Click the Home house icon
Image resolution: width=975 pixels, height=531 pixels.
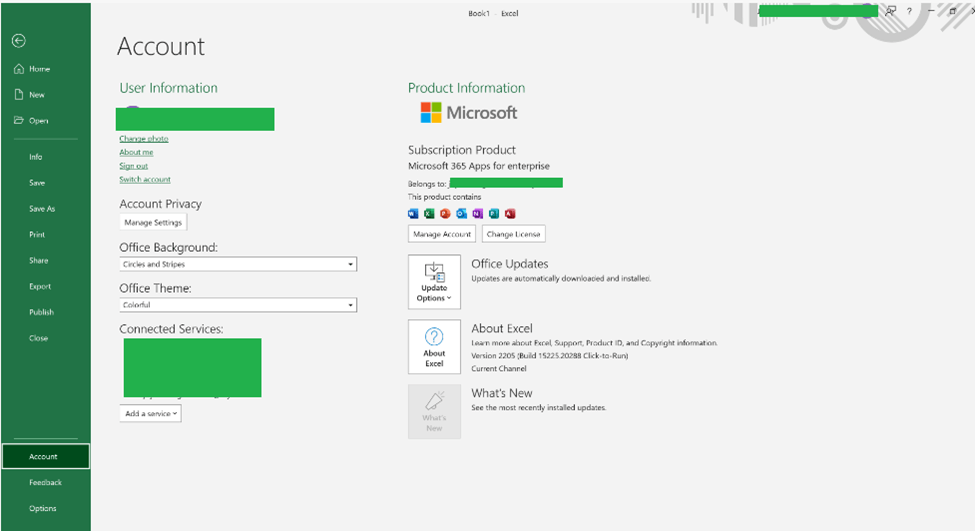19,69
